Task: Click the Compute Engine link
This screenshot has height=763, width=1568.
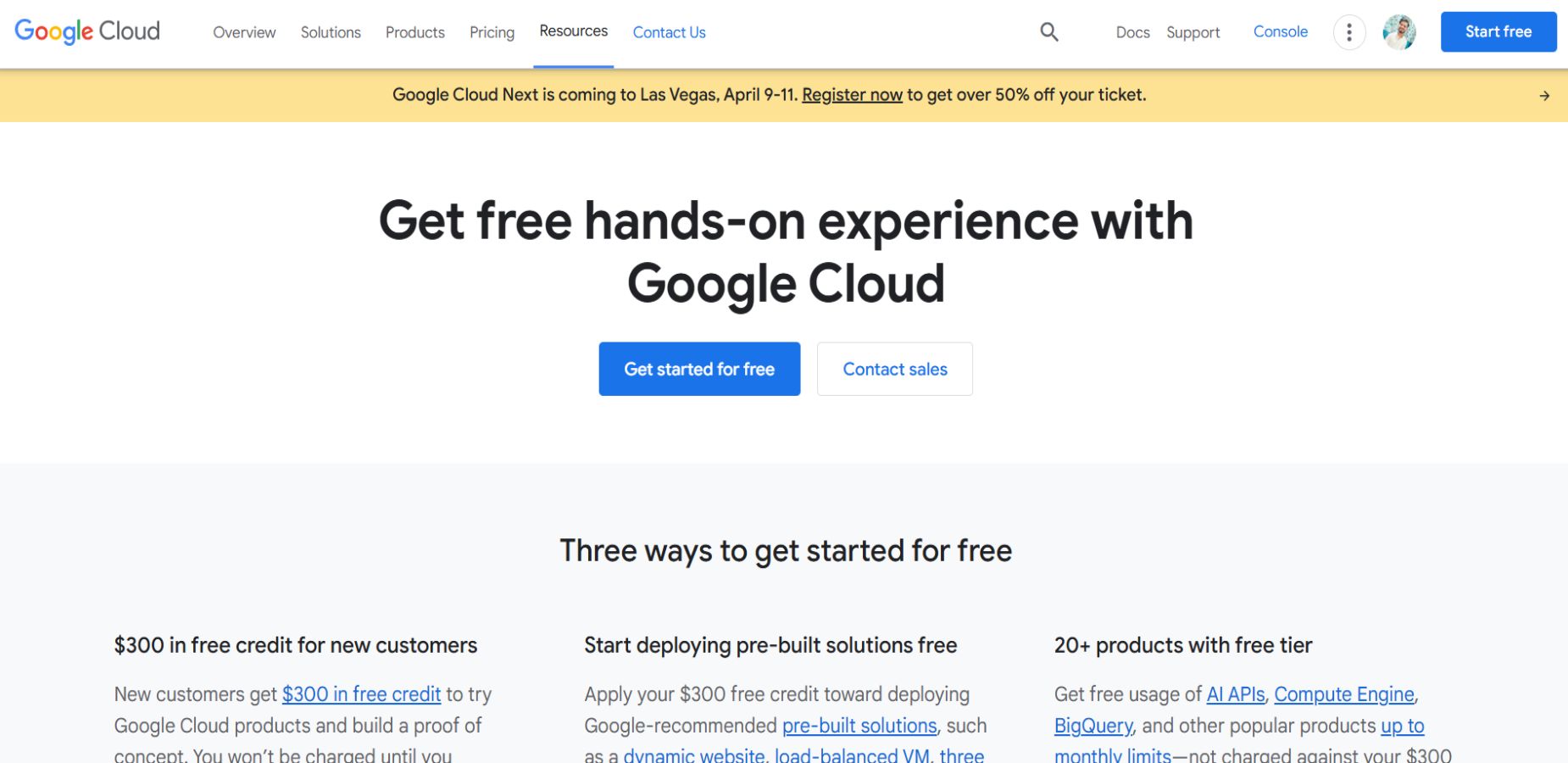Action: tap(1343, 694)
